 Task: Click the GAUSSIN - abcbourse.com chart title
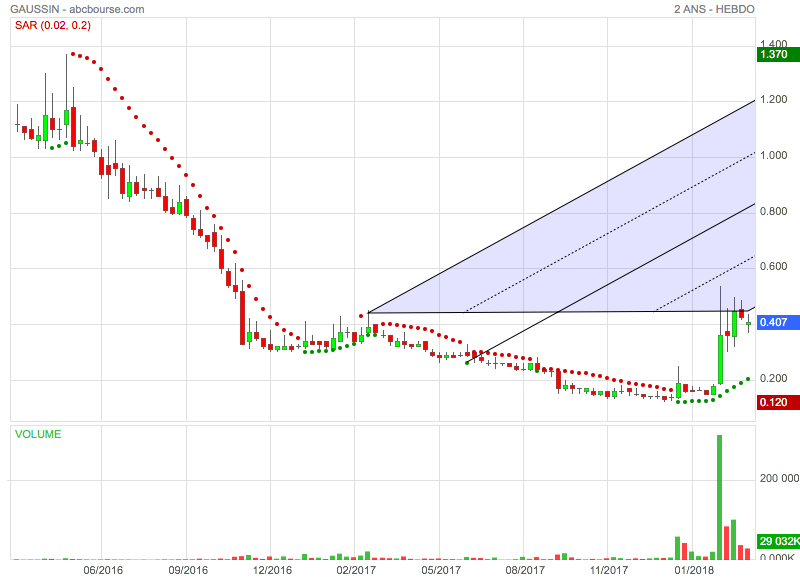point(77,9)
